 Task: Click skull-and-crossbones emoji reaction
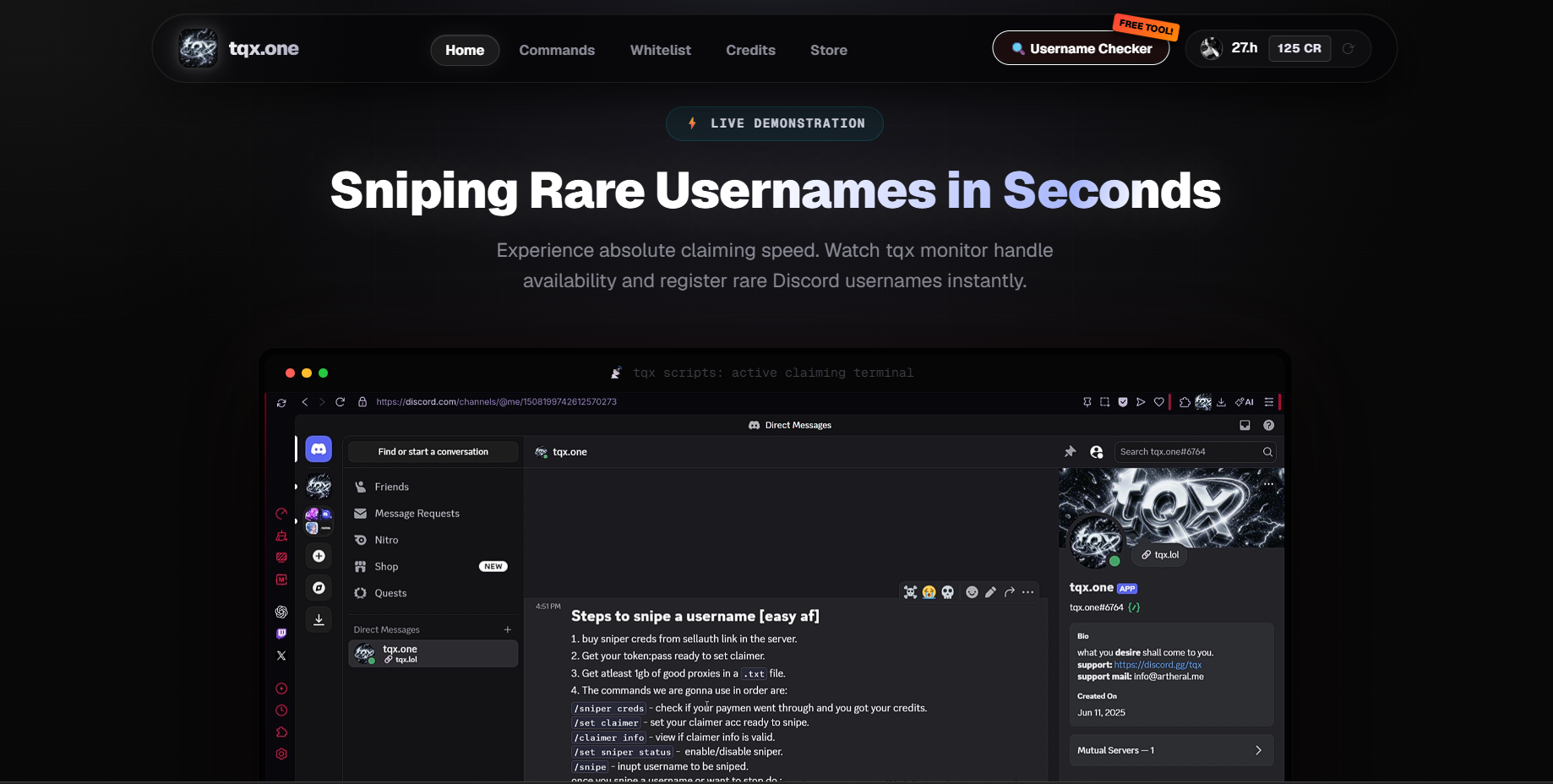(x=910, y=592)
